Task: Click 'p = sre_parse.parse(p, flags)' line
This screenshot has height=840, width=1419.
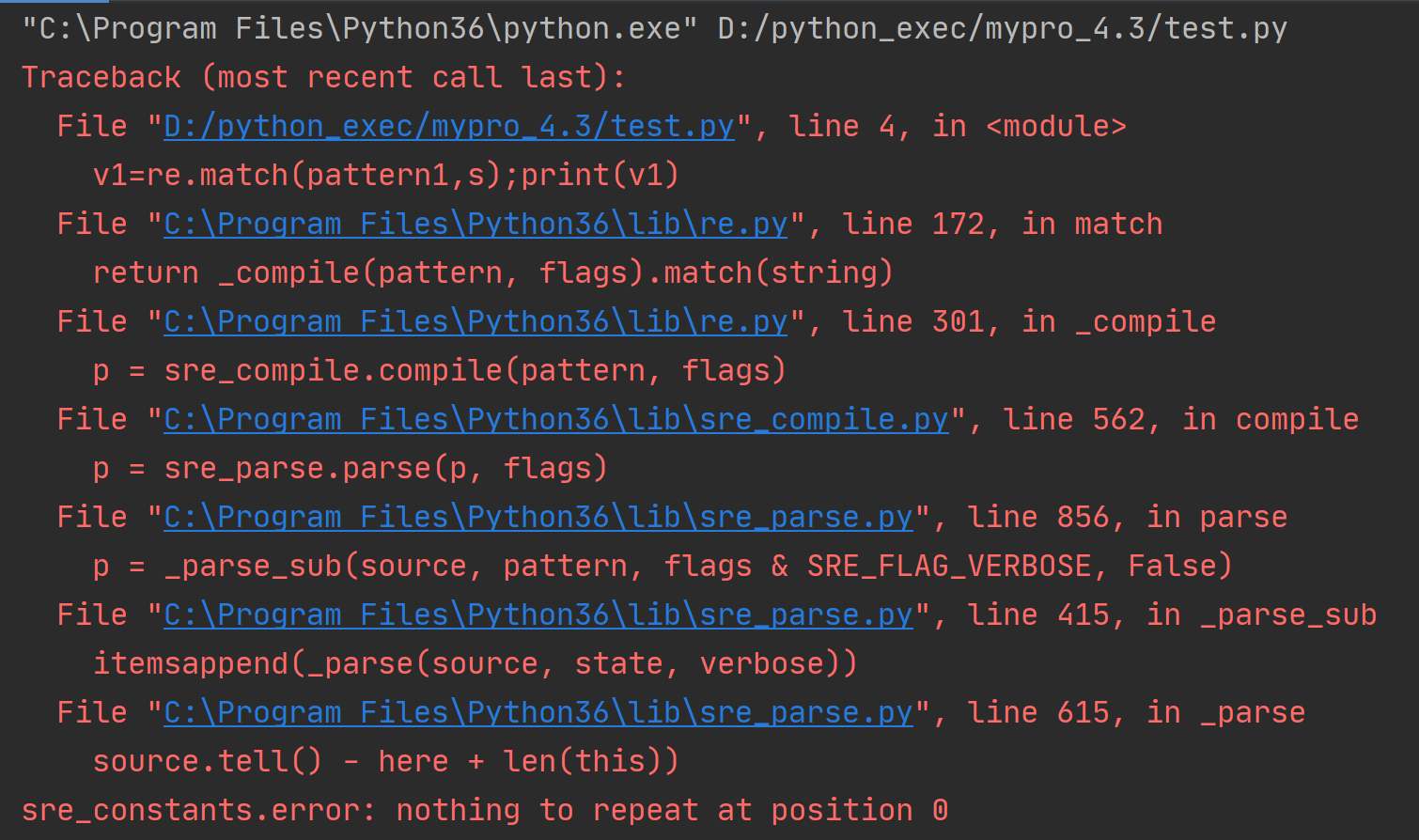Action: 351,468
